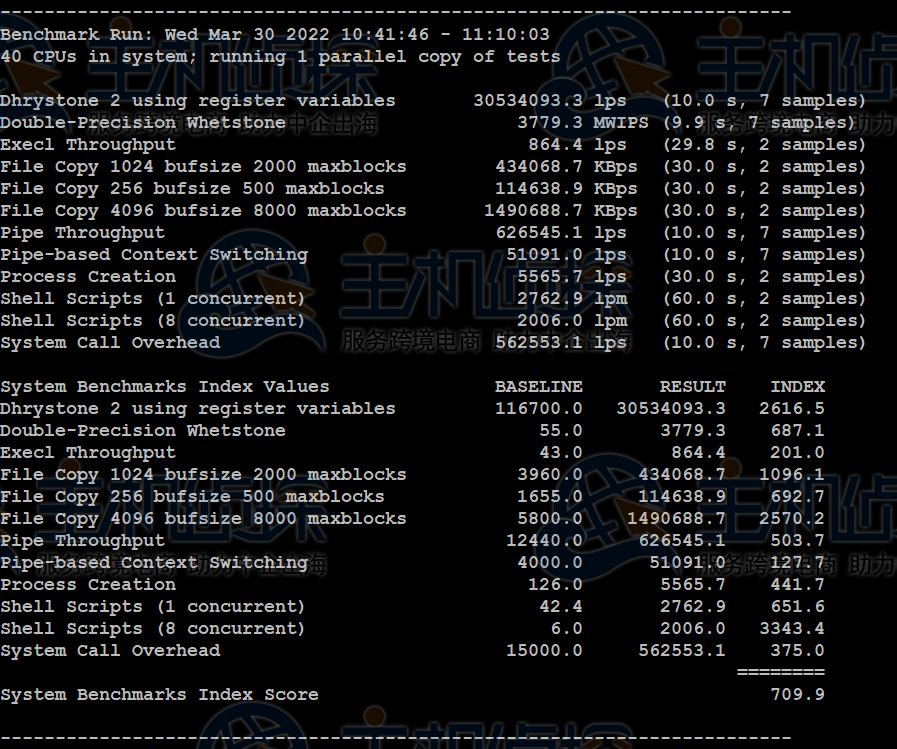Viewport: 897px width, 749px height.
Task: Click baseline value '126.0' for Process Creation
Action: [555, 585]
